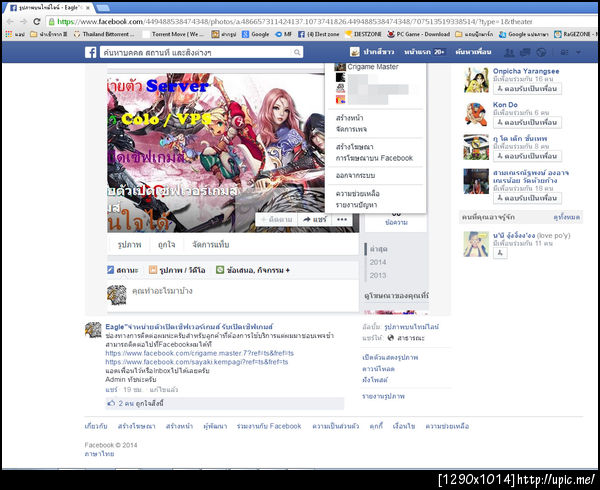Screen dimensions: 600x490
Task: Open the crigame.master Facebook URL in caption
Action: [x=199, y=353]
